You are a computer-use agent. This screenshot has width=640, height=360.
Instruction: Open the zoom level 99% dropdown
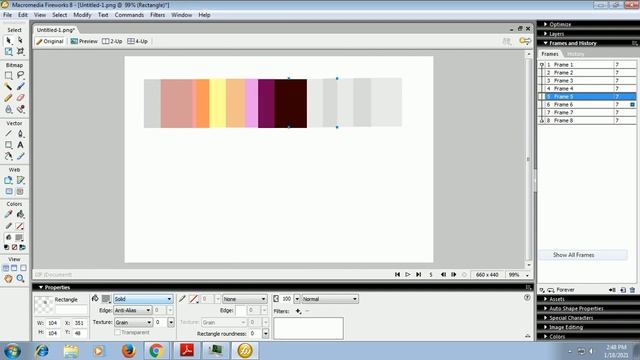point(527,275)
